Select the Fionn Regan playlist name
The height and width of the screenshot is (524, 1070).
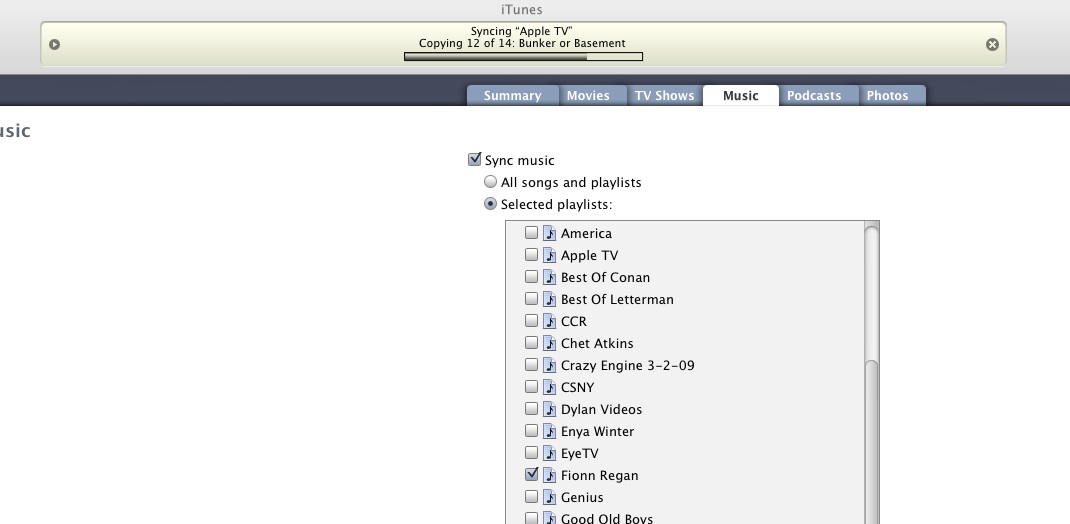[x=599, y=476]
